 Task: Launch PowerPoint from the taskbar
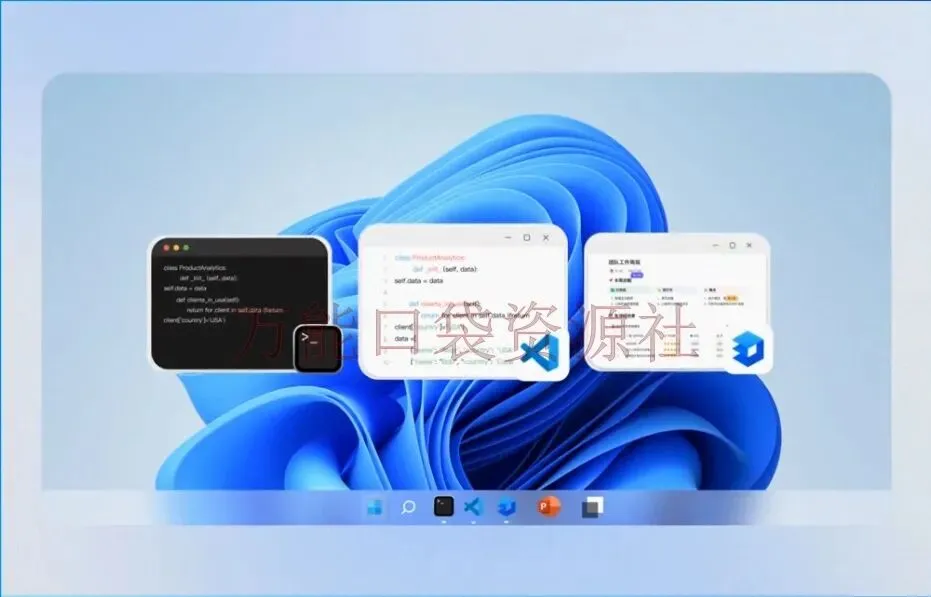(549, 506)
